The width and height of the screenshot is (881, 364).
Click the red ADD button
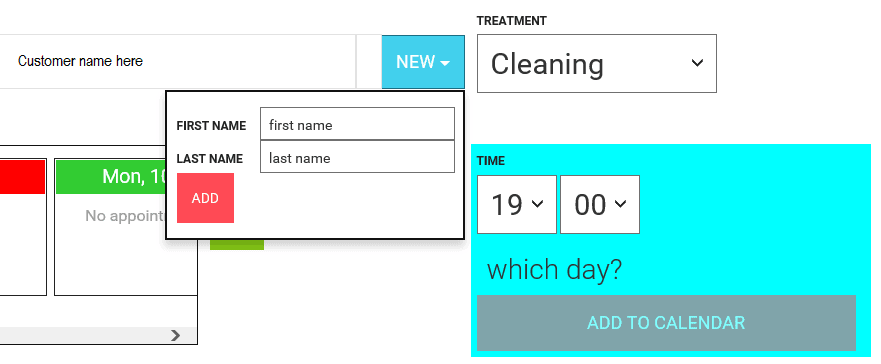tap(205, 198)
